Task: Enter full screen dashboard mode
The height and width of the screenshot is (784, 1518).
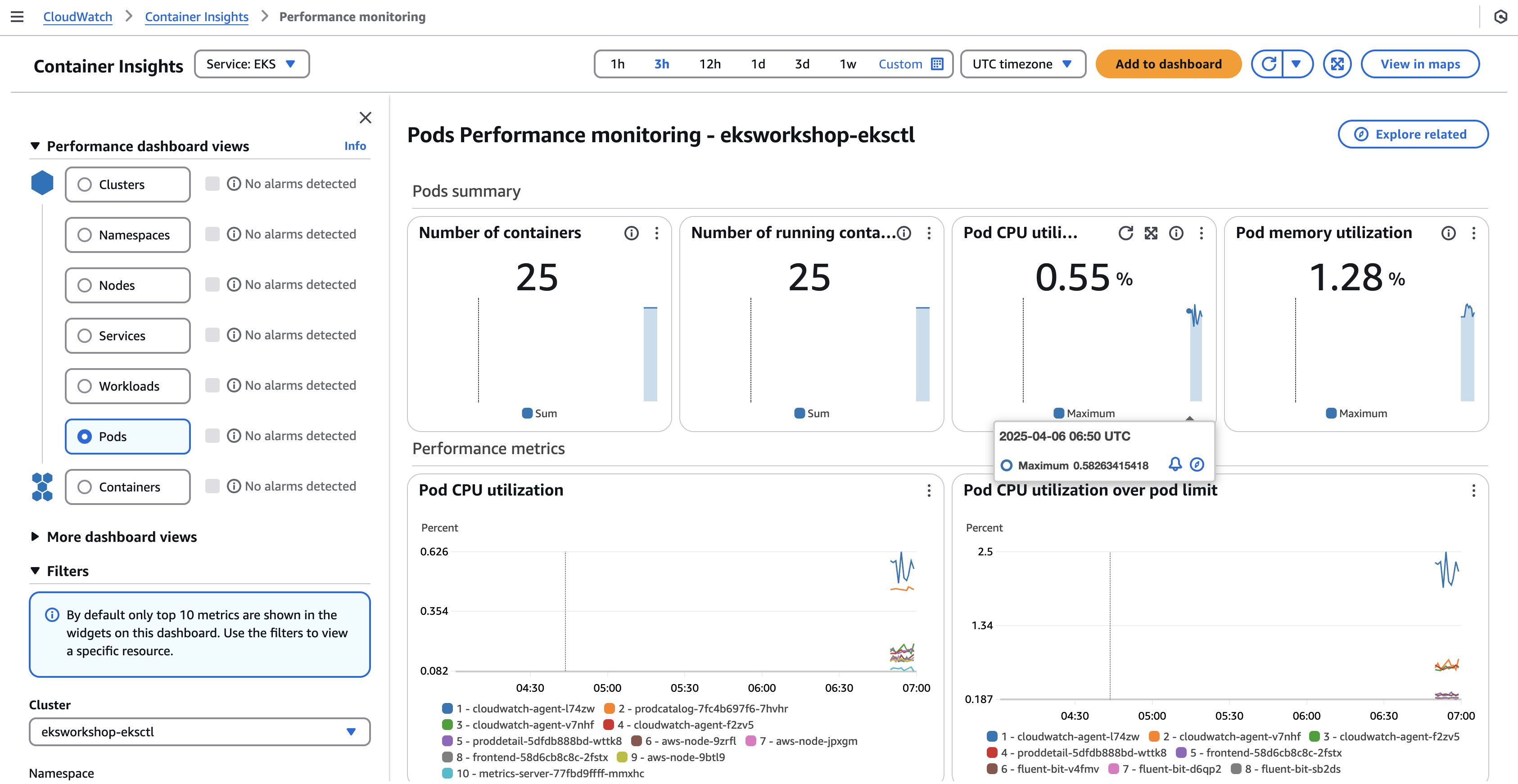Action: 1337,63
